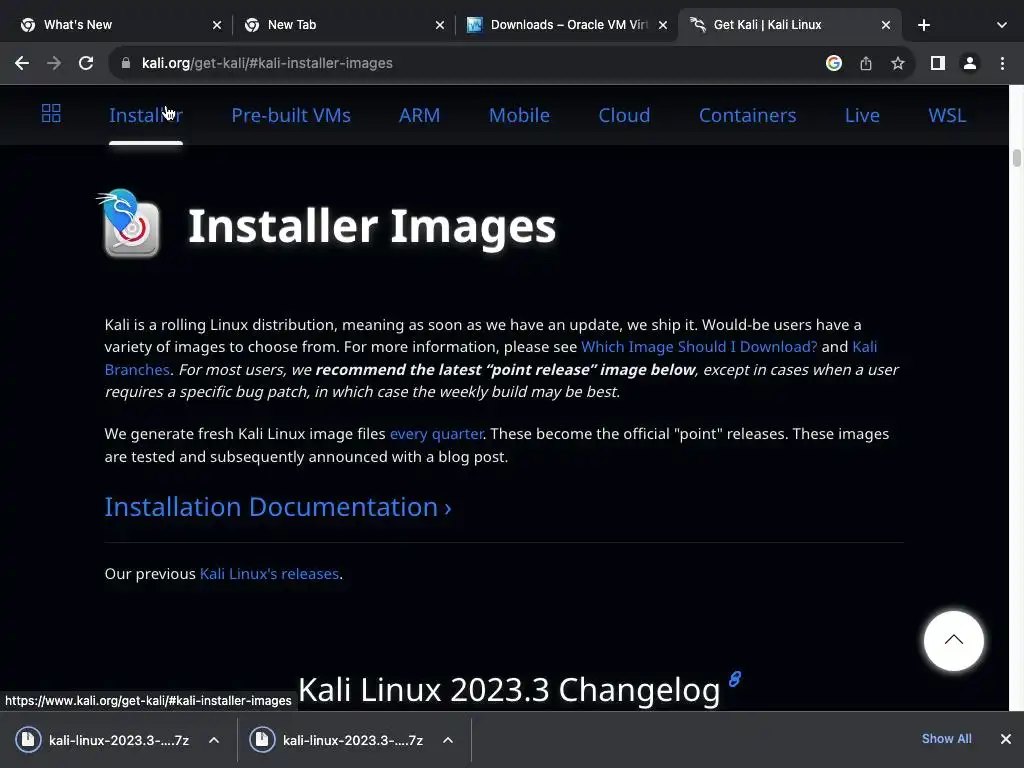
Task: Bookmark this page with the star icon
Action: tap(898, 63)
